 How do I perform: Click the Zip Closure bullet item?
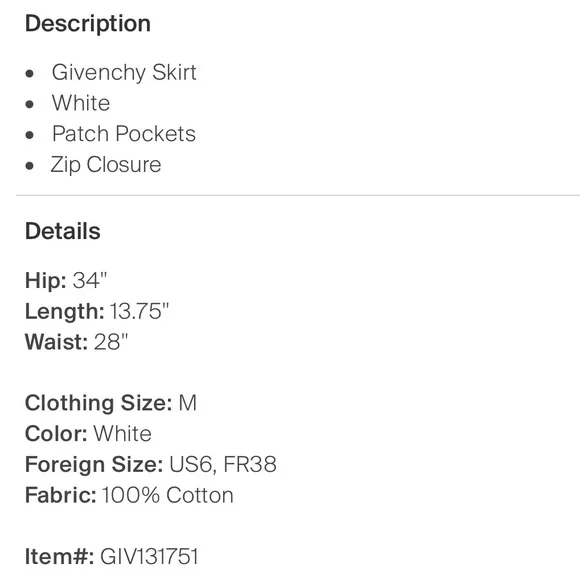[106, 165]
